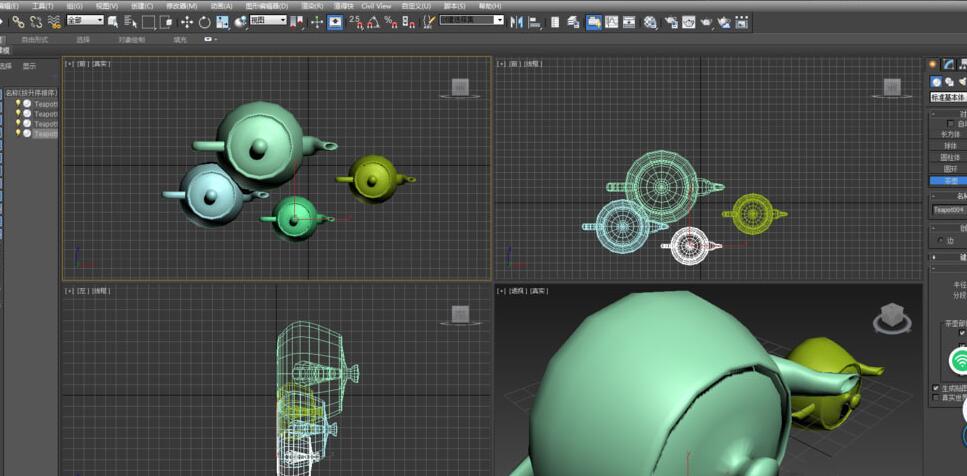The width and height of the screenshot is (967, 476).
Task: Open the Material Editor icon
Action: (x=650, y=21)
